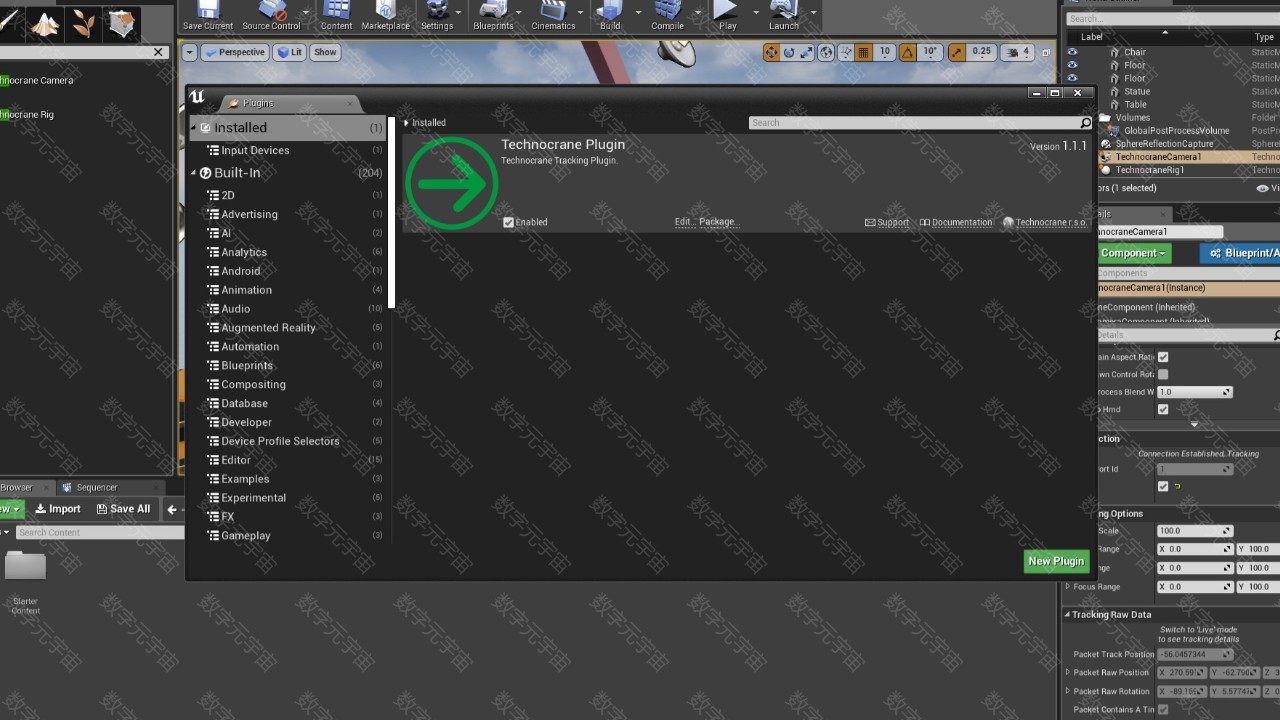Uncheck the Technocrane Plugin Enabled checkbox
Screen dimensions: 1280x720
[508, 222]
